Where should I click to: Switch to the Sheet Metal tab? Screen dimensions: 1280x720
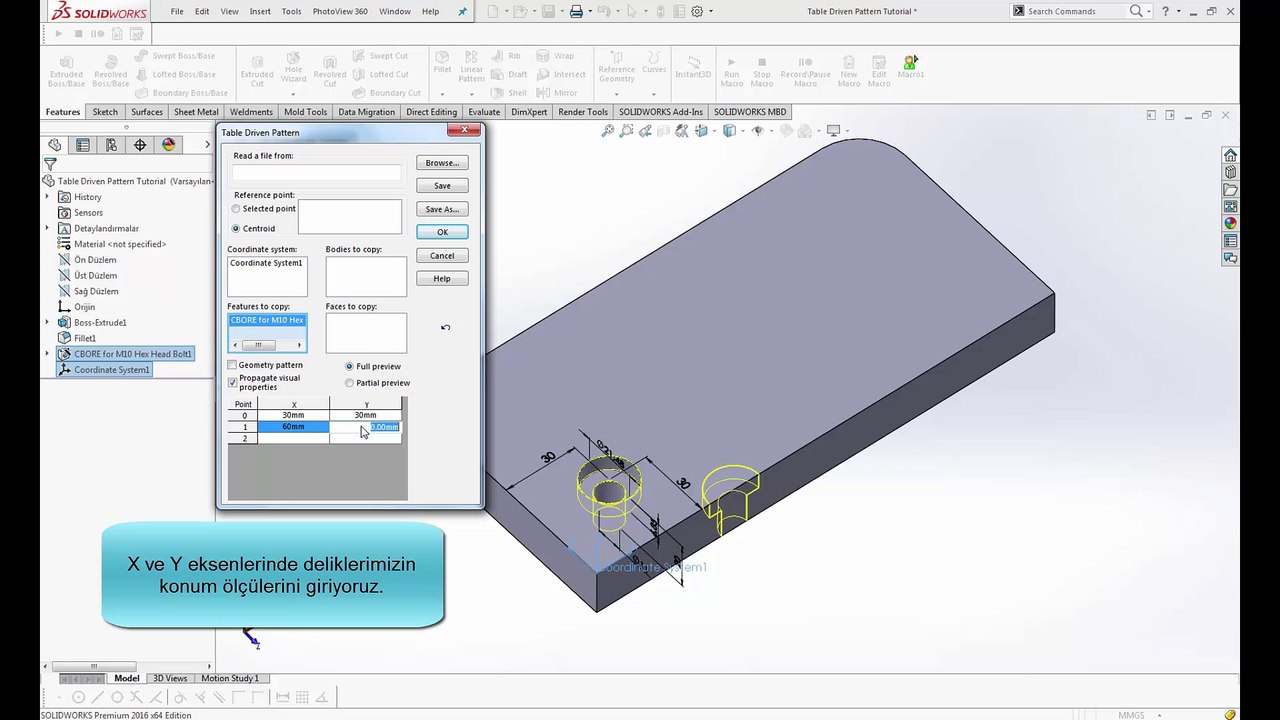pyautogui.click(x=196, y=112)
